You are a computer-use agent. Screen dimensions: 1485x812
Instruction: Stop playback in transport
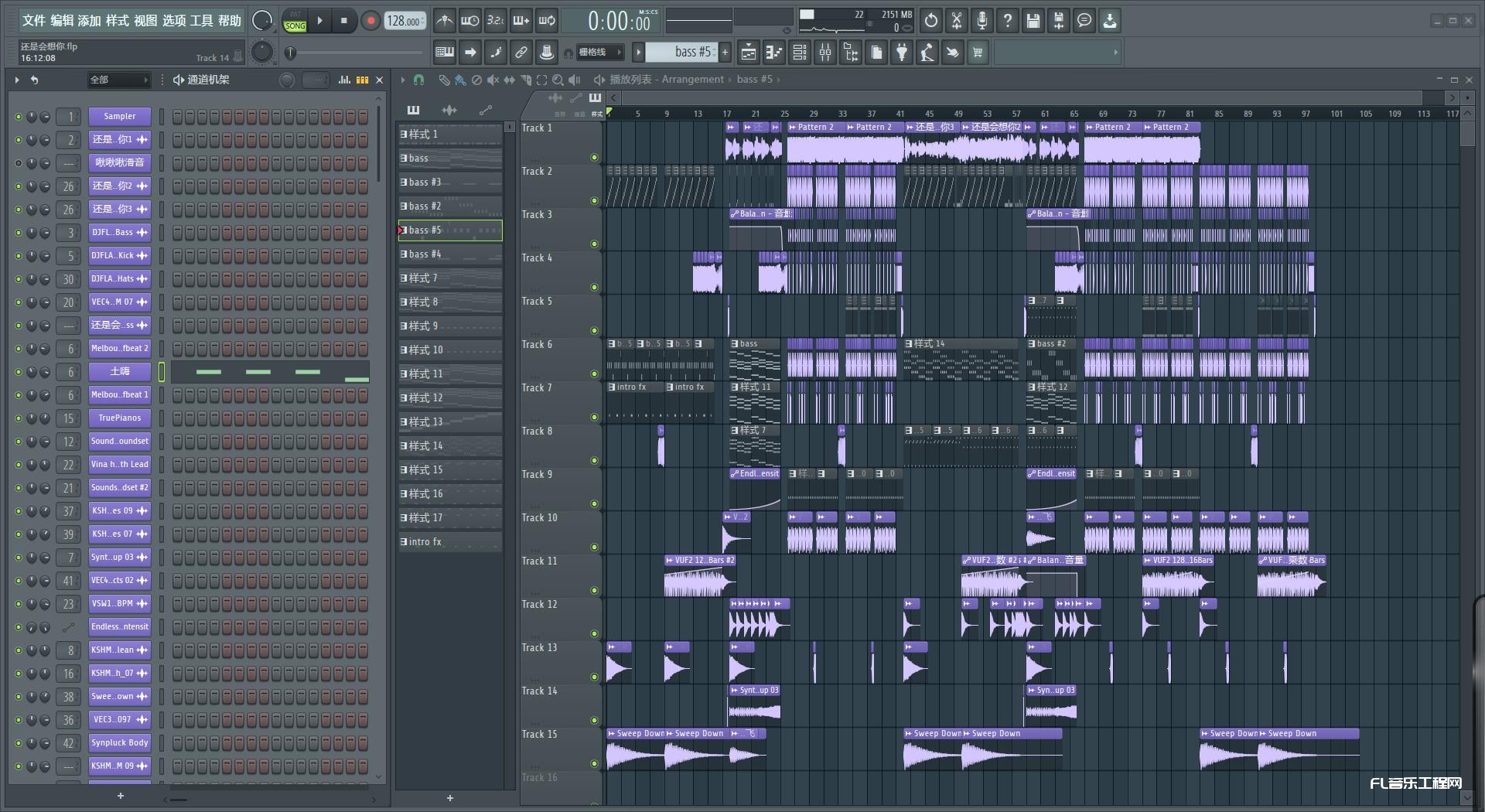coord(344,21)
